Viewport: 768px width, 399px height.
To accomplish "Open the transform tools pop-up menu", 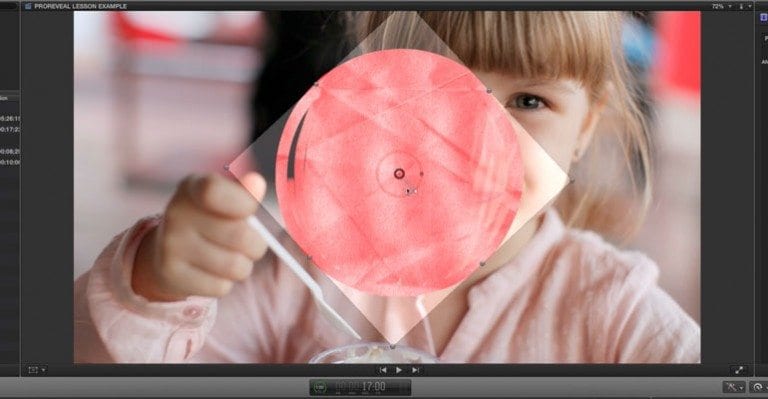I will [x=37, y=370].
